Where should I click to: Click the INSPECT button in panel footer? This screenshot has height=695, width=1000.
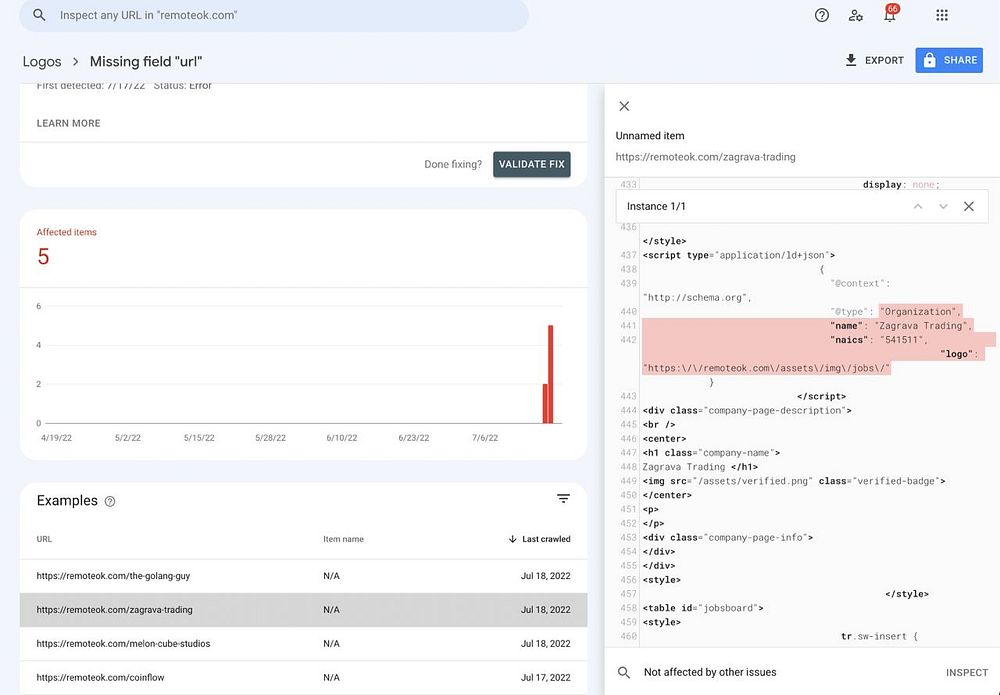[x=967, y=673]
